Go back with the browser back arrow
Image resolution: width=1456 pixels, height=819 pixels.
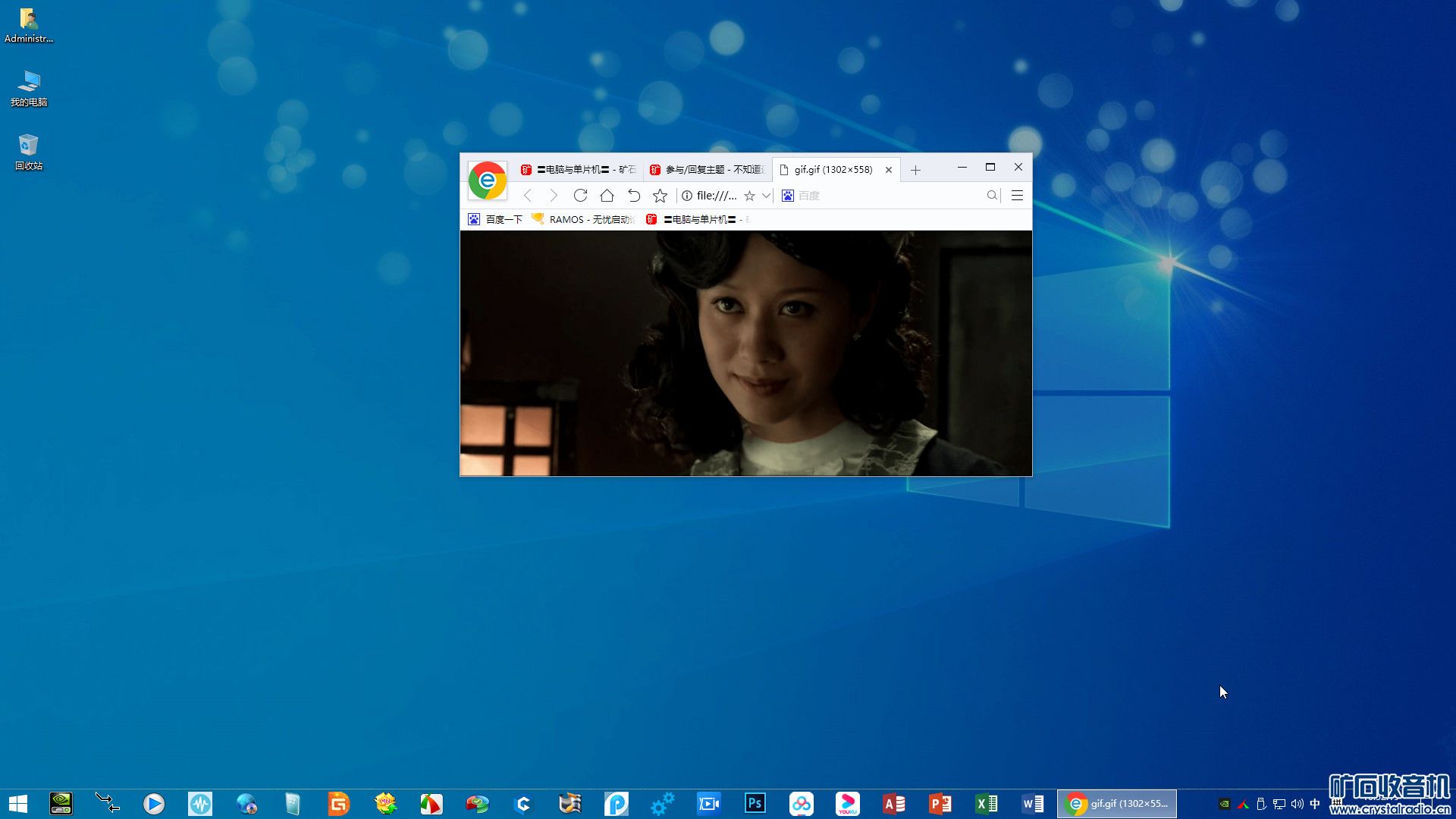(528, 196)
